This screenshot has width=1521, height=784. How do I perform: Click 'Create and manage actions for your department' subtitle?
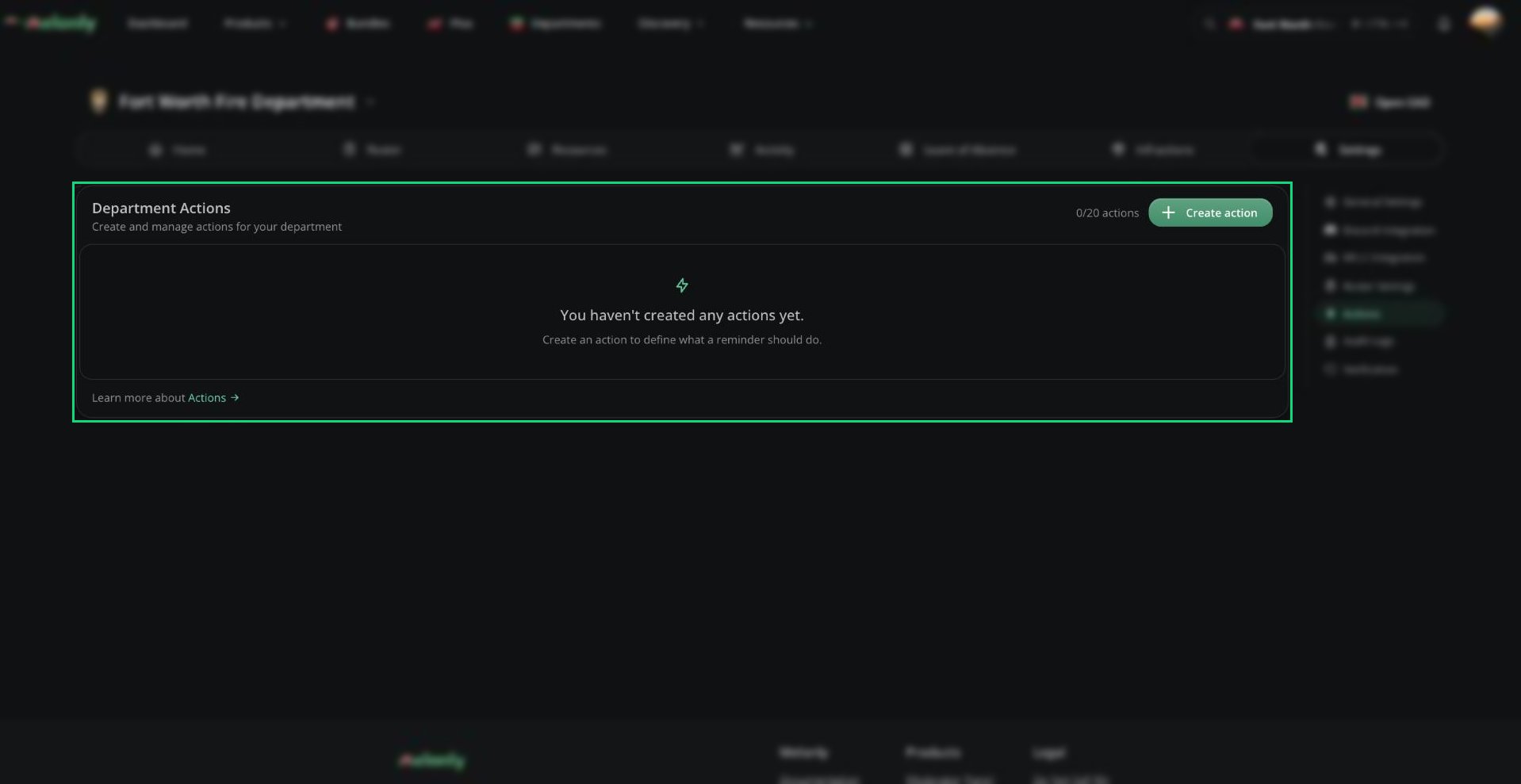coord(216,227)
